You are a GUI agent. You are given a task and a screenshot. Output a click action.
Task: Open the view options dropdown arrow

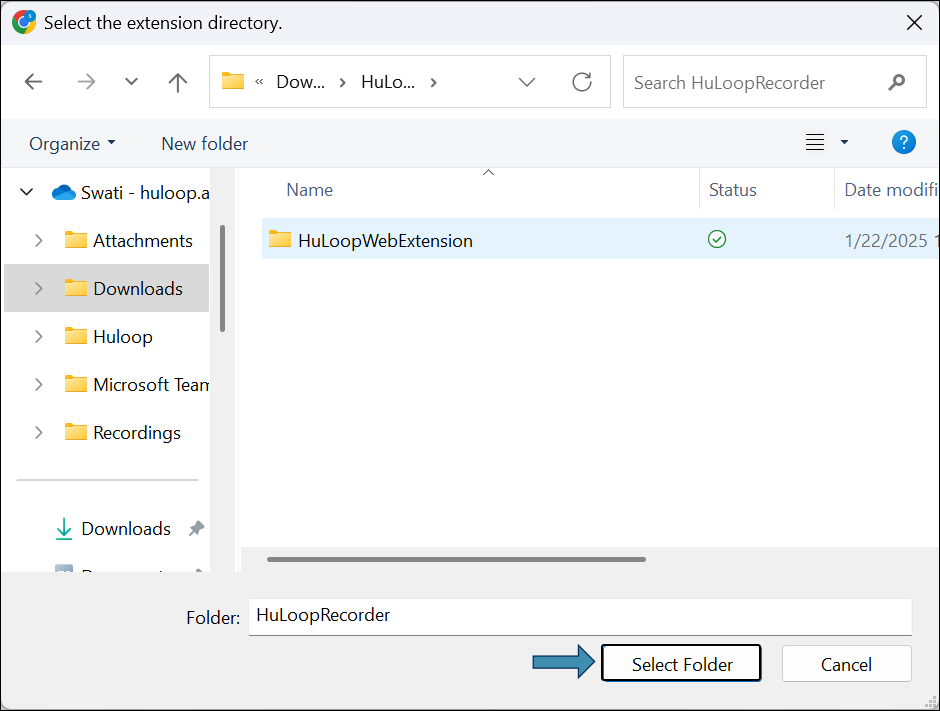844,143
